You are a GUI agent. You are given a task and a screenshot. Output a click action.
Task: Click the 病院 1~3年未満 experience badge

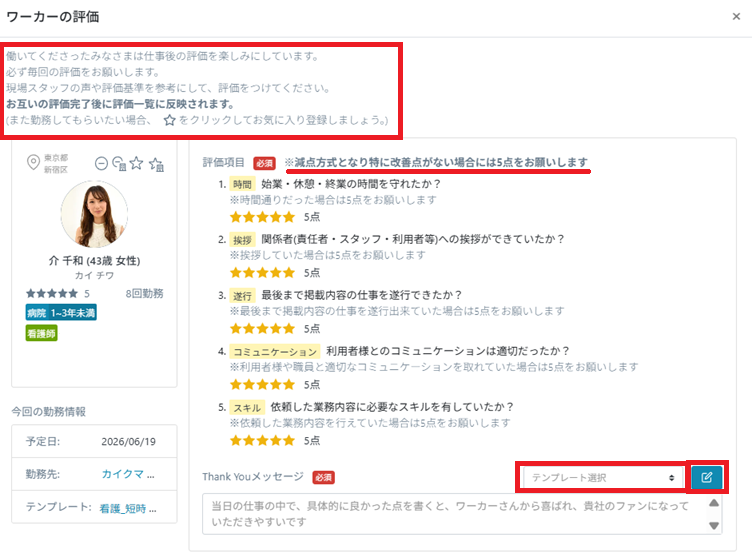(61, 313)
